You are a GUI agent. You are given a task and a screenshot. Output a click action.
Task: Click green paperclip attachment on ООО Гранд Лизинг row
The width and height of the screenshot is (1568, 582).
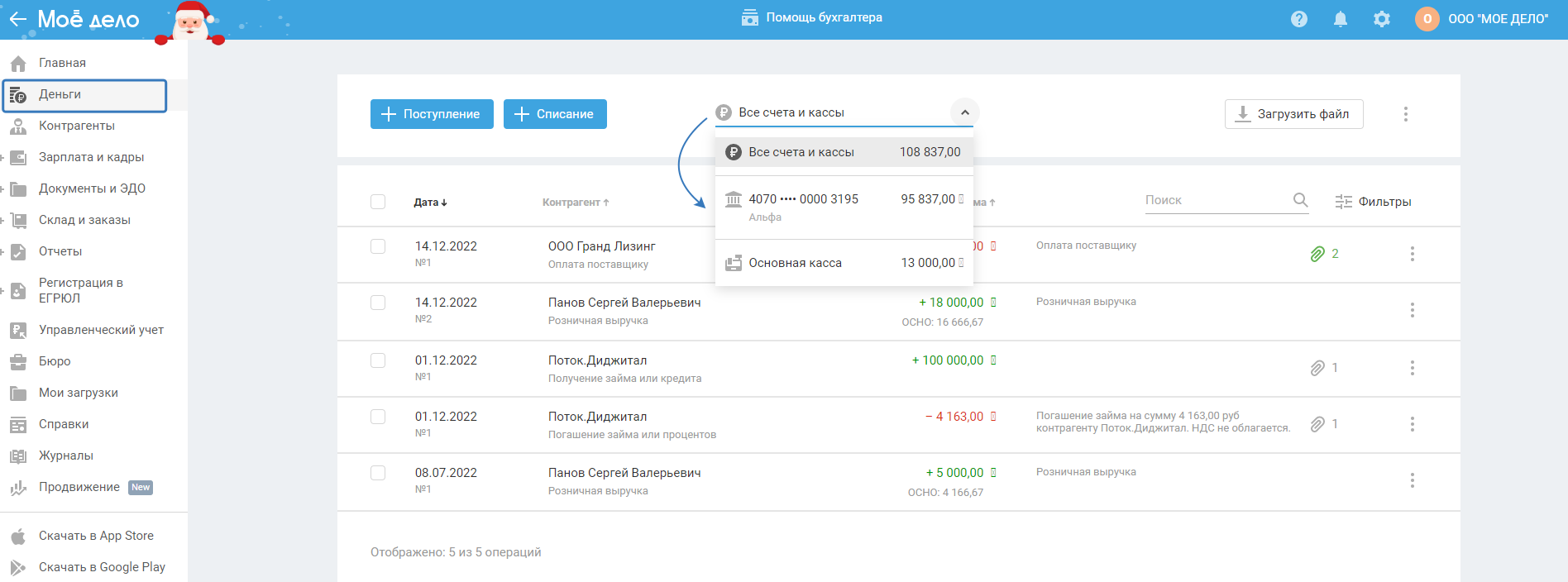click(x=1317, y=254)
